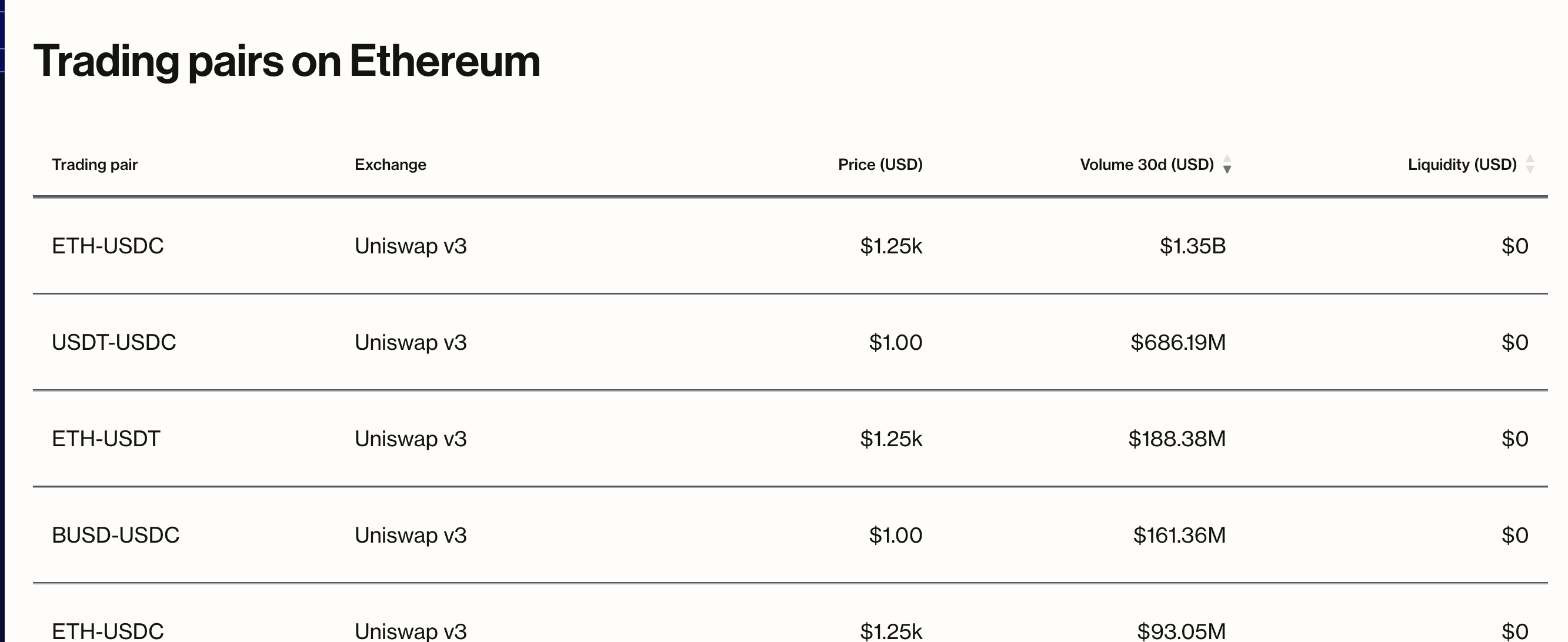This screenshot has width=1568, height=642.
Task: Click the $1.35B volume value
Action: coord(1192,246)
